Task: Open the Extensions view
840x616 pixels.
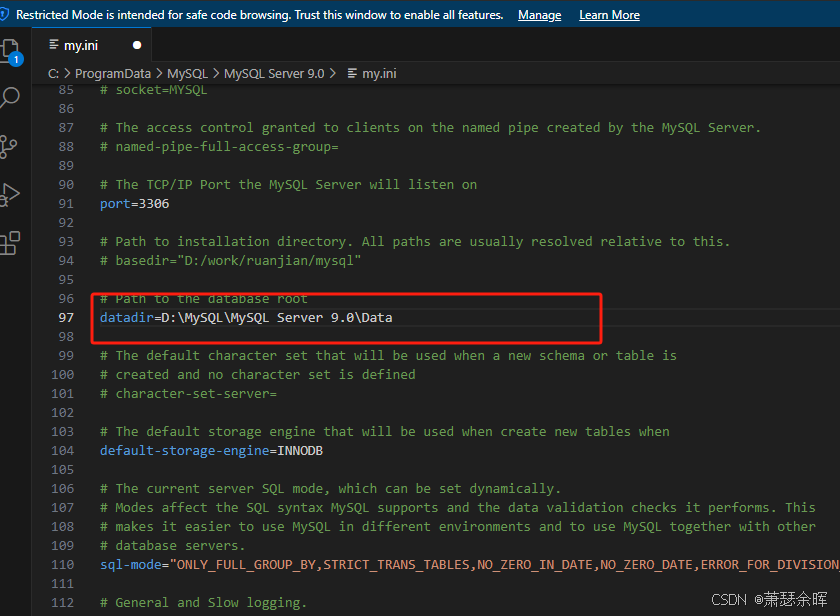Action: pos(10,242)
